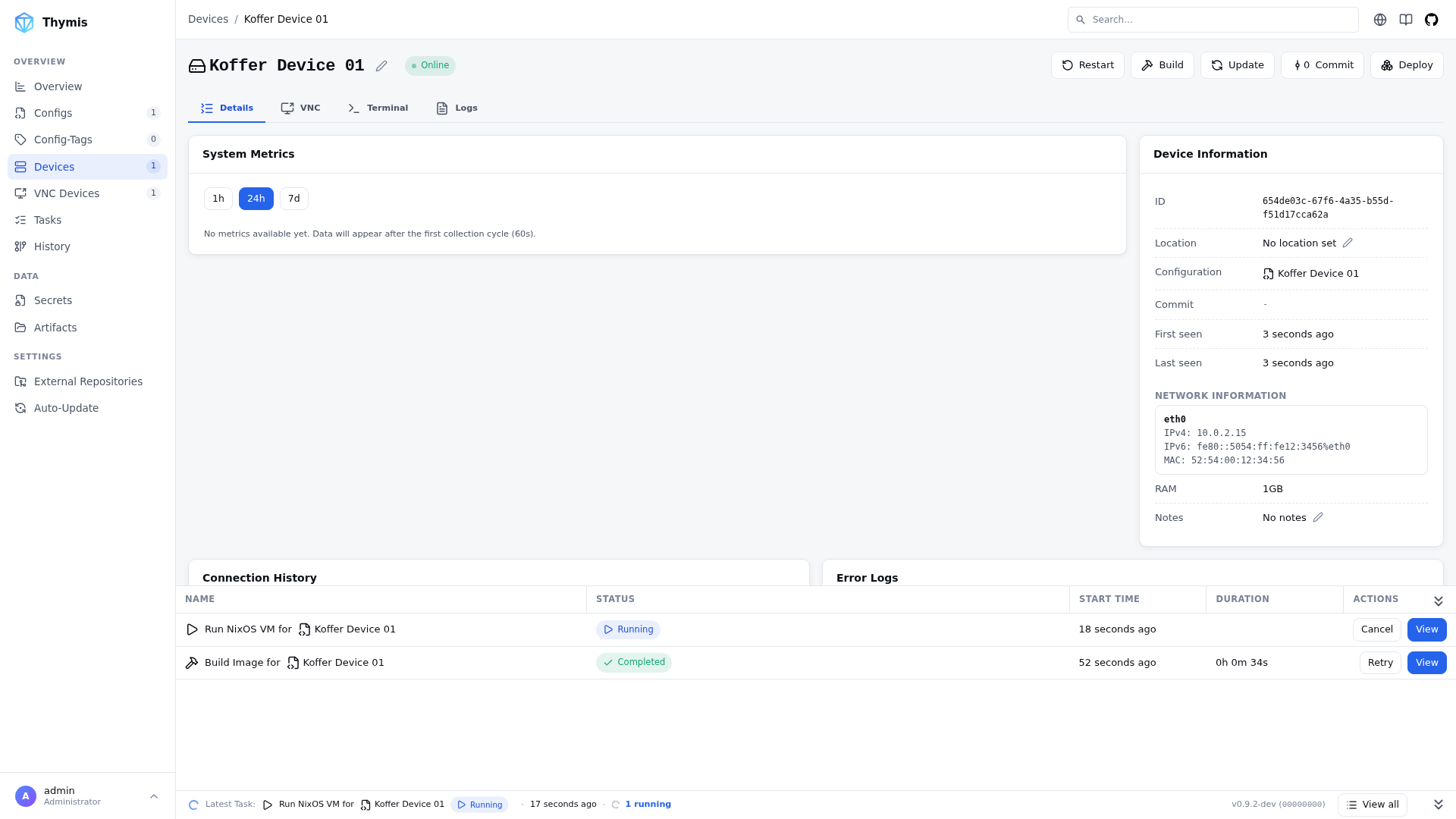Retry the Build Image task

point(1380,663)
